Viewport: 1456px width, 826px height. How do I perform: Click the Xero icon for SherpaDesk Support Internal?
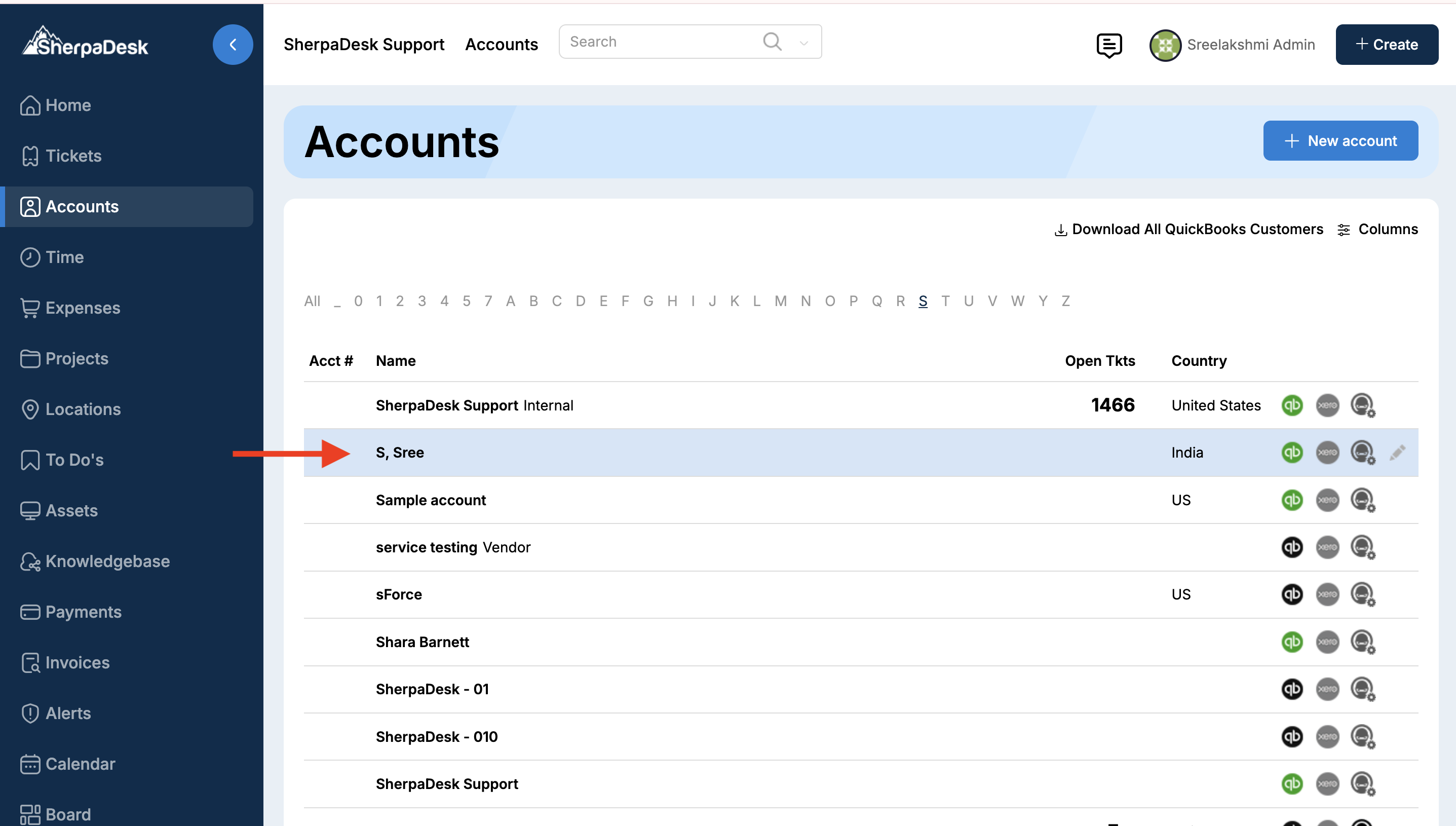(x=1327, y=405)
